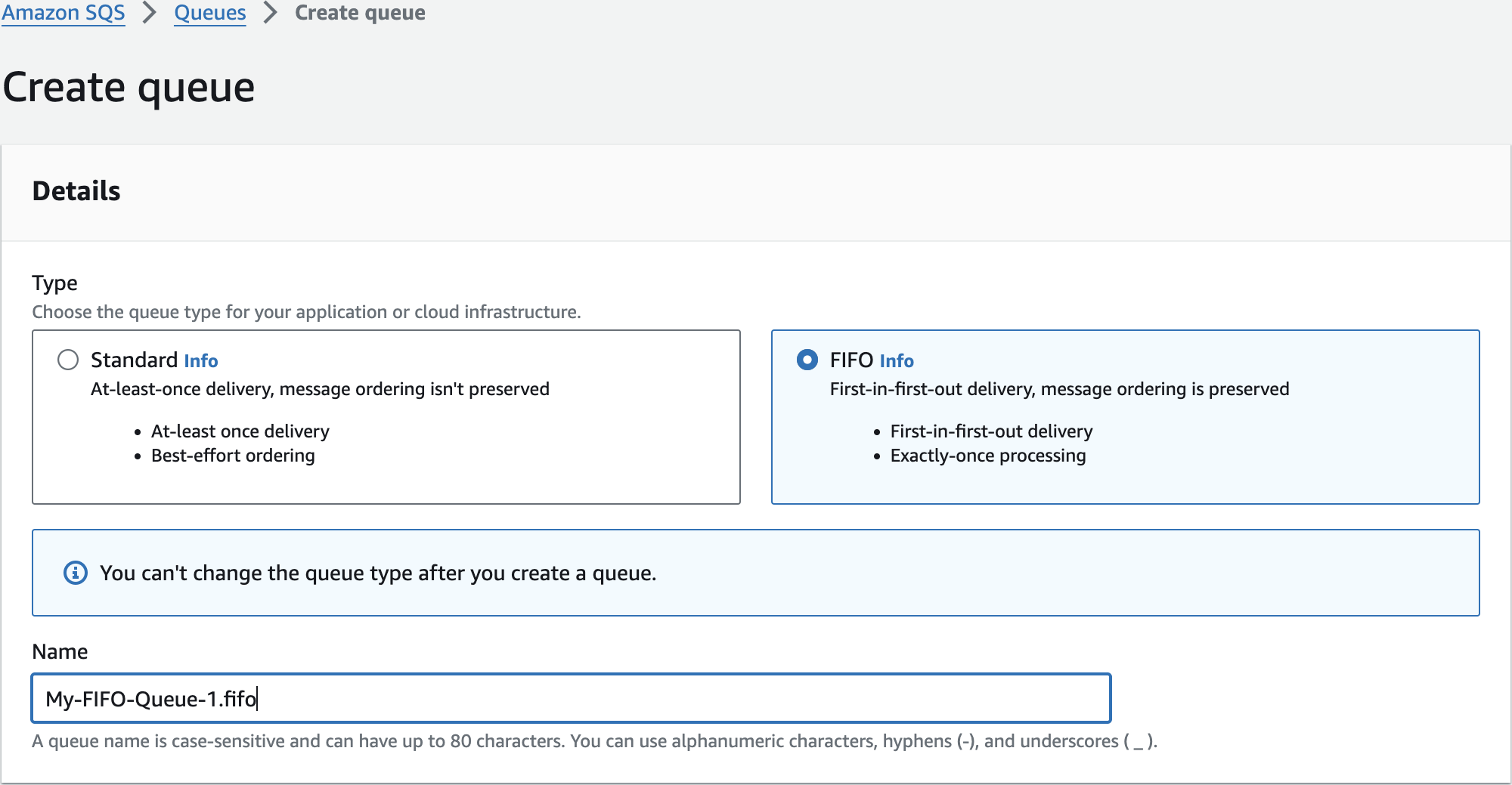Click the Type field label
Image resolution: width=1512 pixels, height=785 pixels.
pyautogui.click(x=54, y=283)
